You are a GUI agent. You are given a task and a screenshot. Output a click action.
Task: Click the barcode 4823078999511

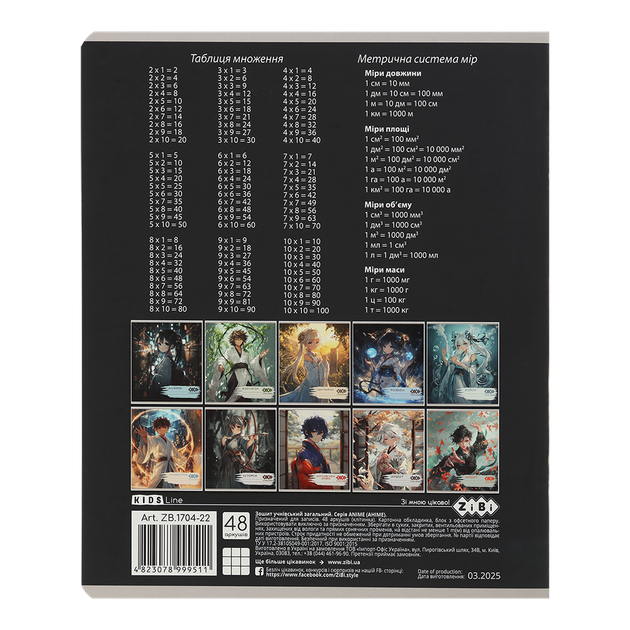tap(174, 550)
